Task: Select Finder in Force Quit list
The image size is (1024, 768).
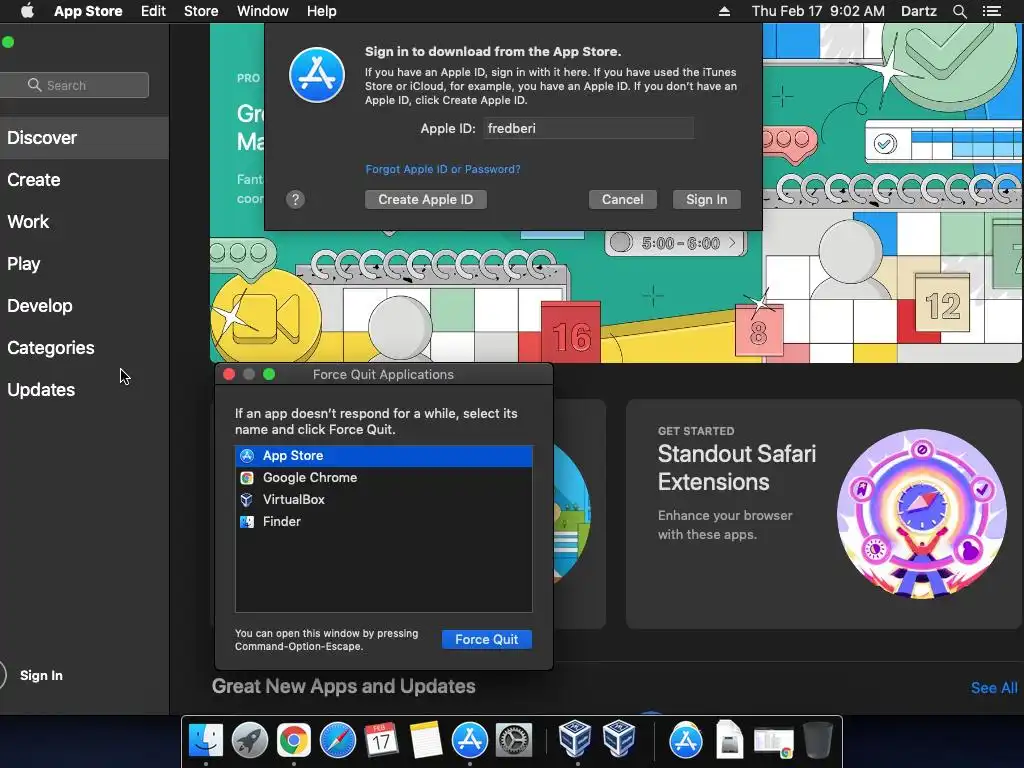Action: [383, 521]
